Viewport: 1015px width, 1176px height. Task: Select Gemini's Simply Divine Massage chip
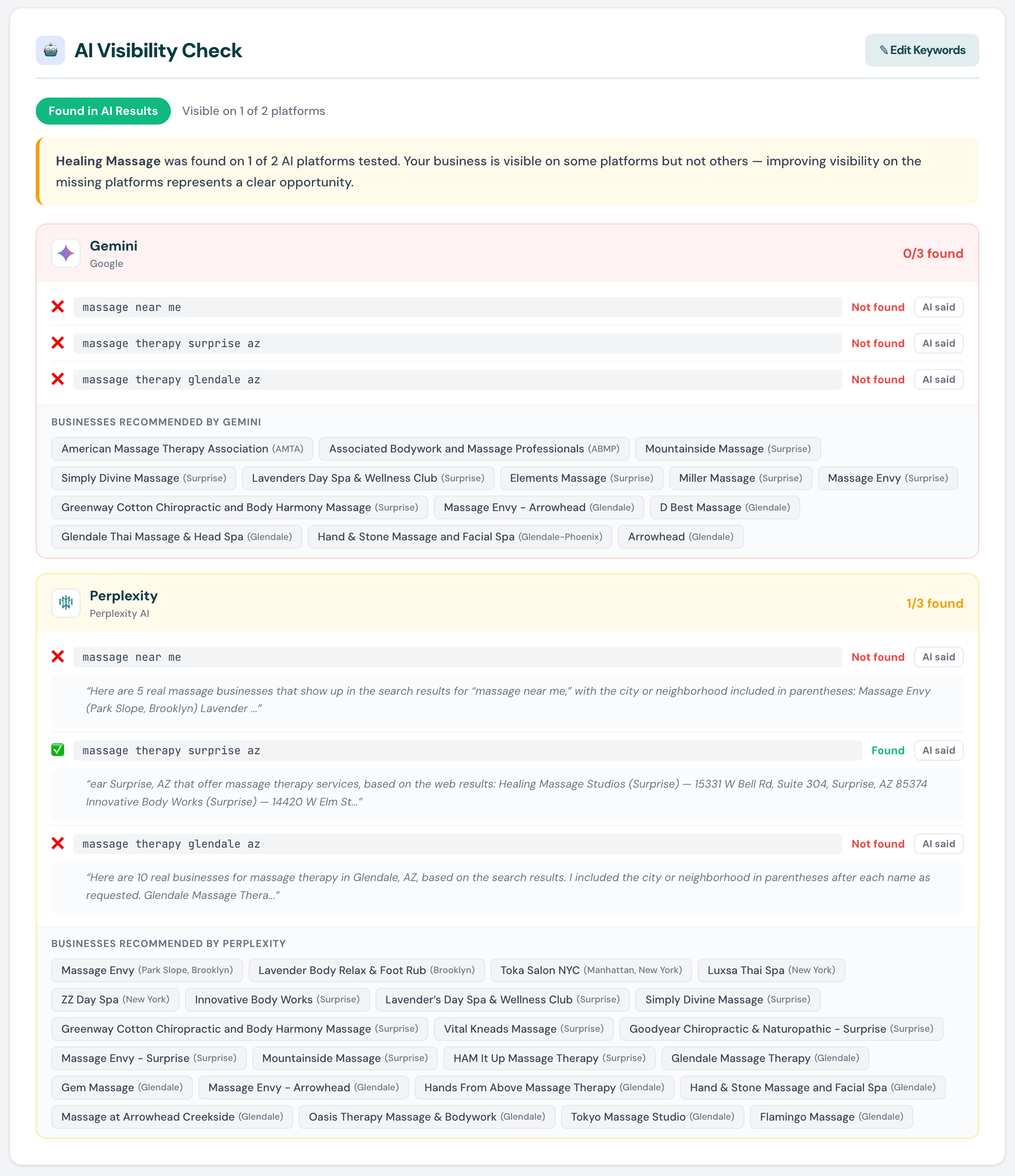144,478
